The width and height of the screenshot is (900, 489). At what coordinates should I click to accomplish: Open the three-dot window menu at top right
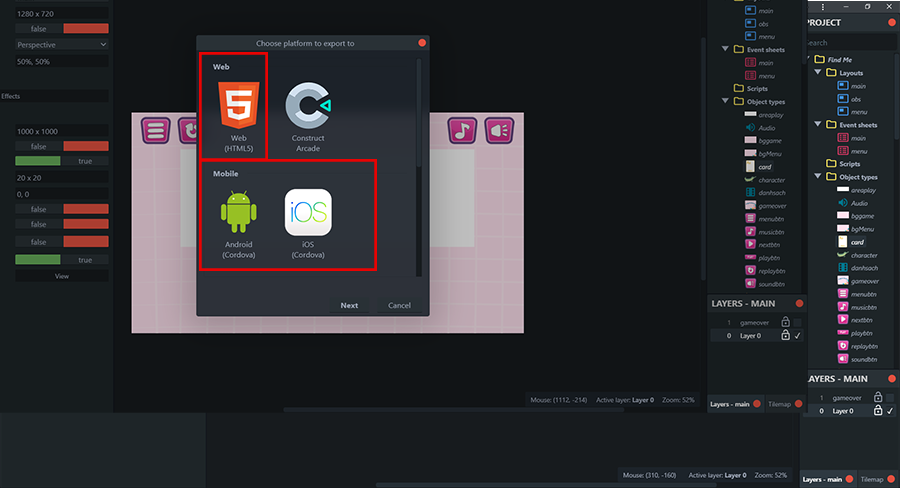(x=823, y=7)
